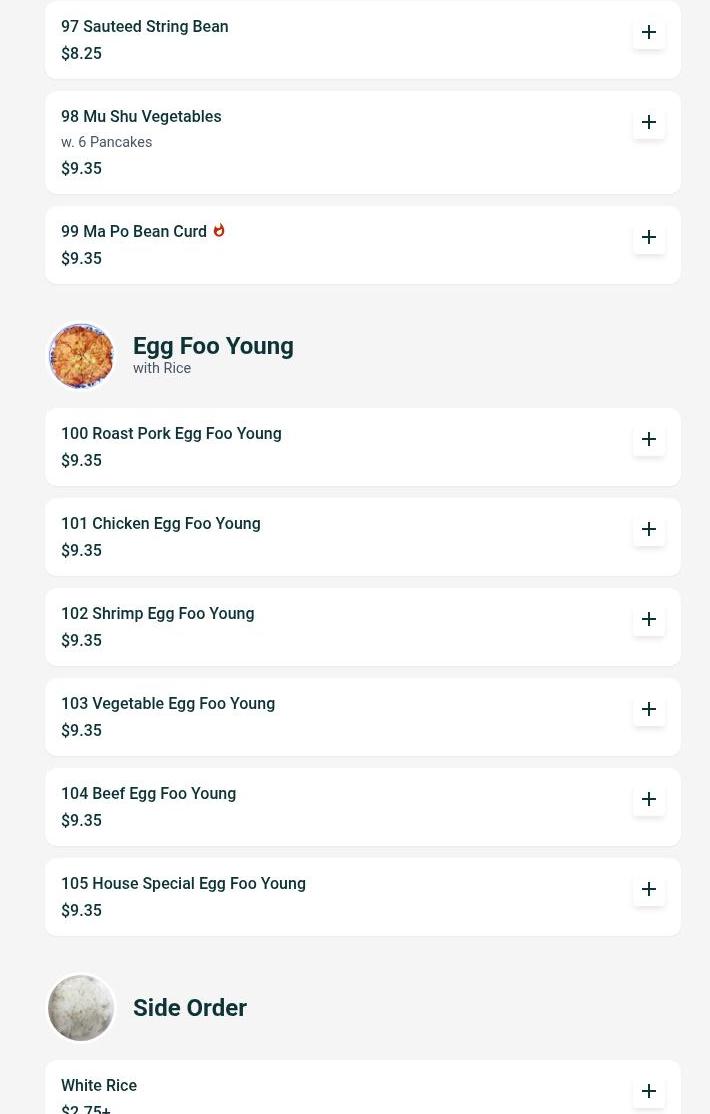Select the Egg Foo Young section heading
Viewport: 710px width, 1114px height.
tap(213, 346)
